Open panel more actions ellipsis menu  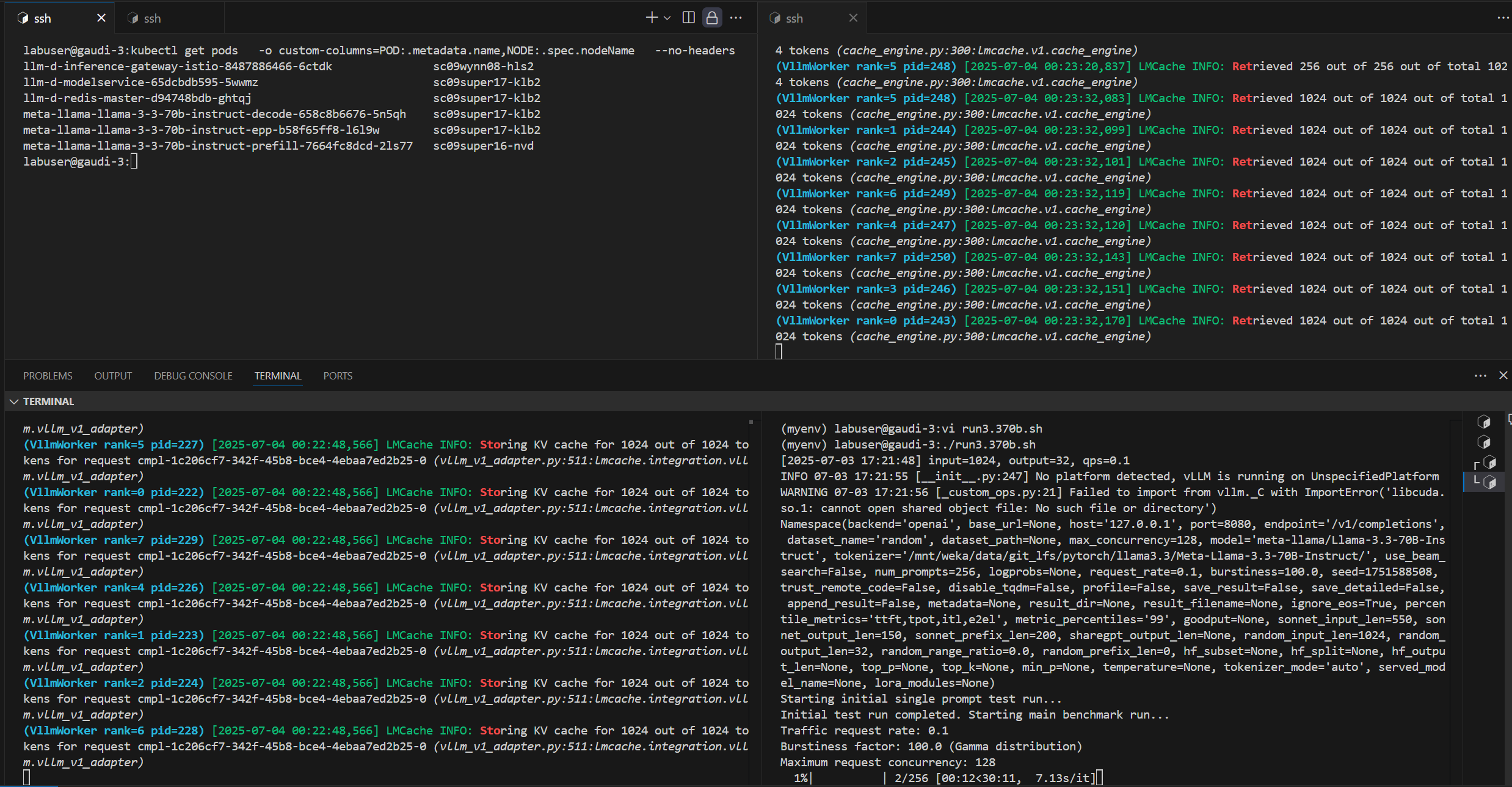coord(1480,376)
